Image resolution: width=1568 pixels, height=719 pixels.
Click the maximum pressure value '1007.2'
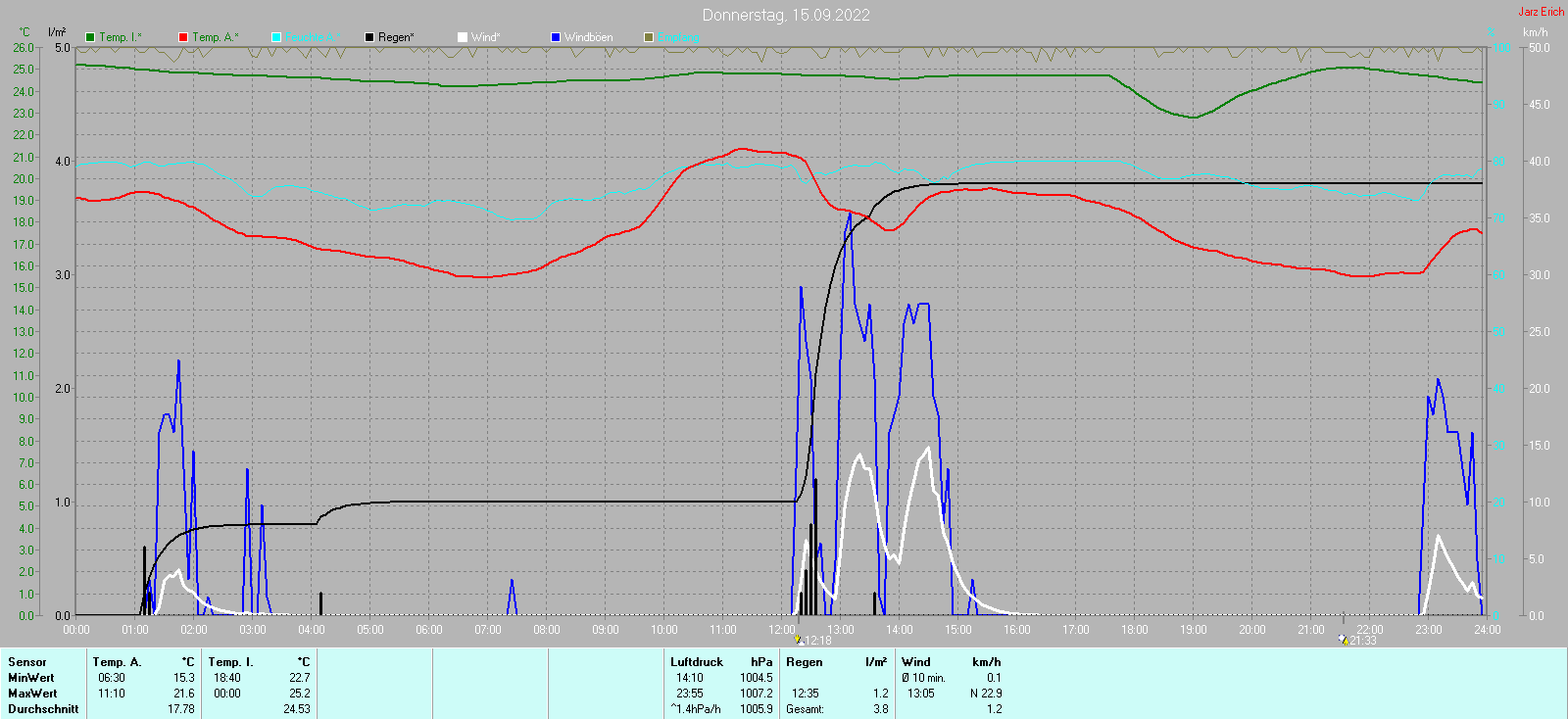(757, 694)
